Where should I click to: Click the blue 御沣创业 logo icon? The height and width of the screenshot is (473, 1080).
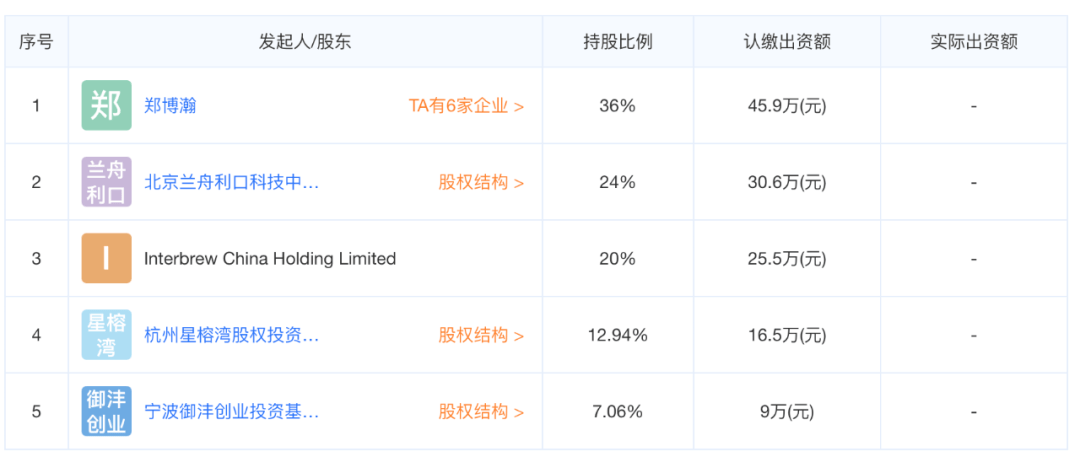point(106,411)
